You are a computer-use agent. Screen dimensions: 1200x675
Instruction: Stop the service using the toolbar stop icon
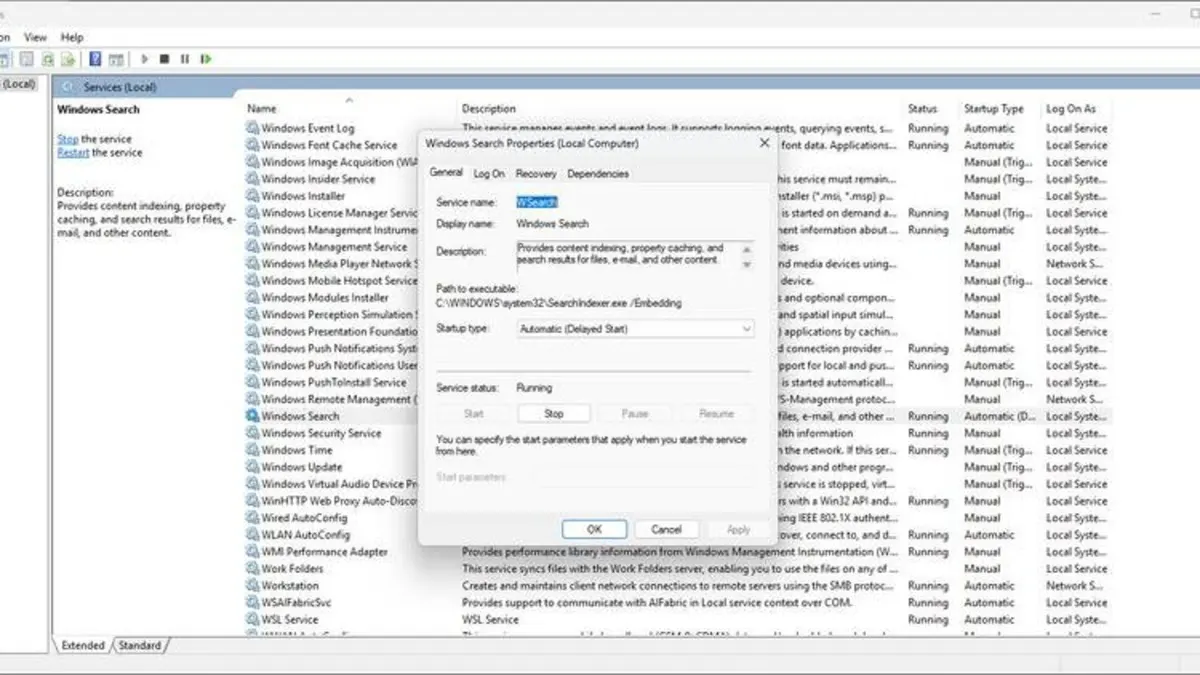[165, 58]
